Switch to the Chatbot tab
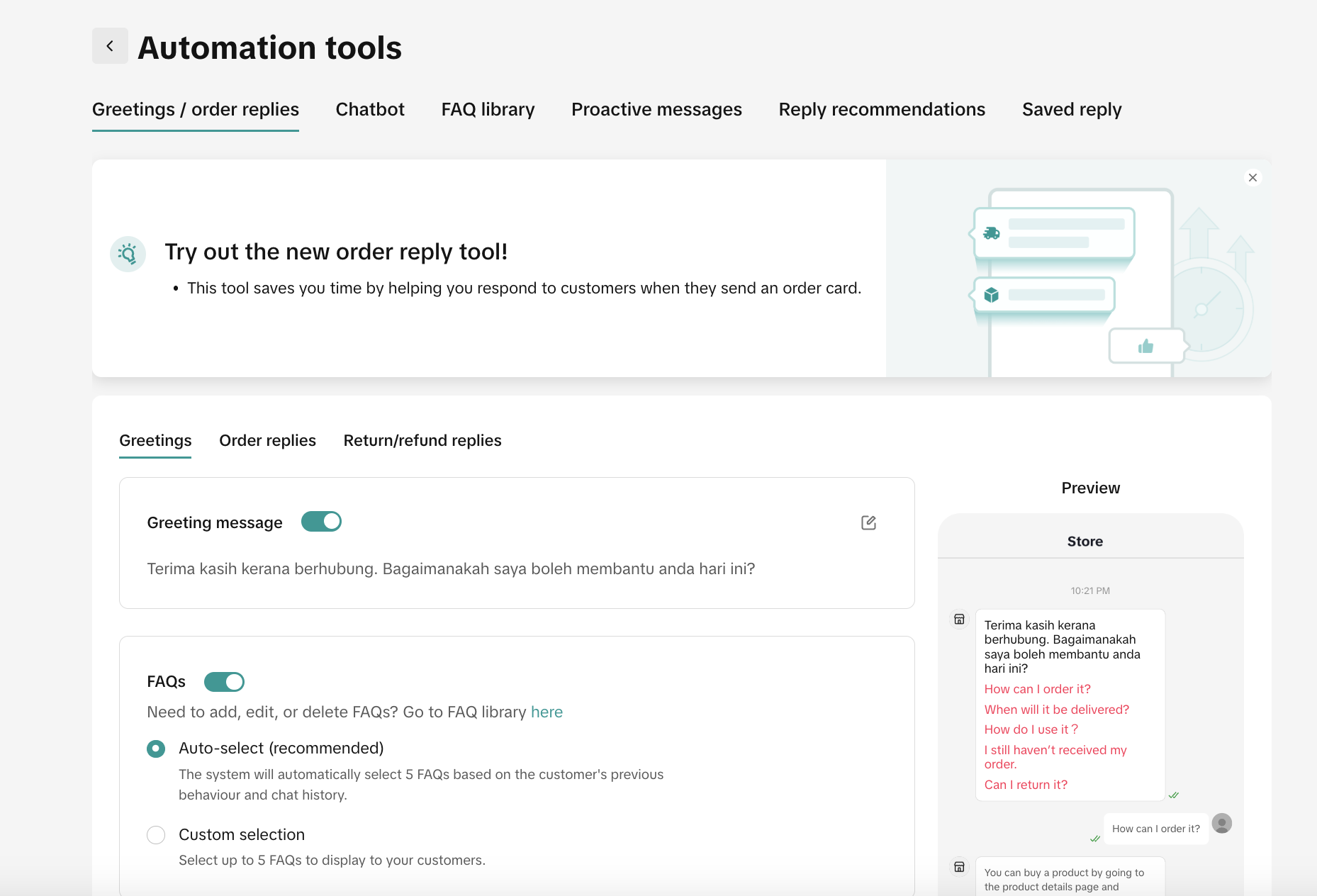Screen dimensions: 1317x896 [x=370, y=110]
